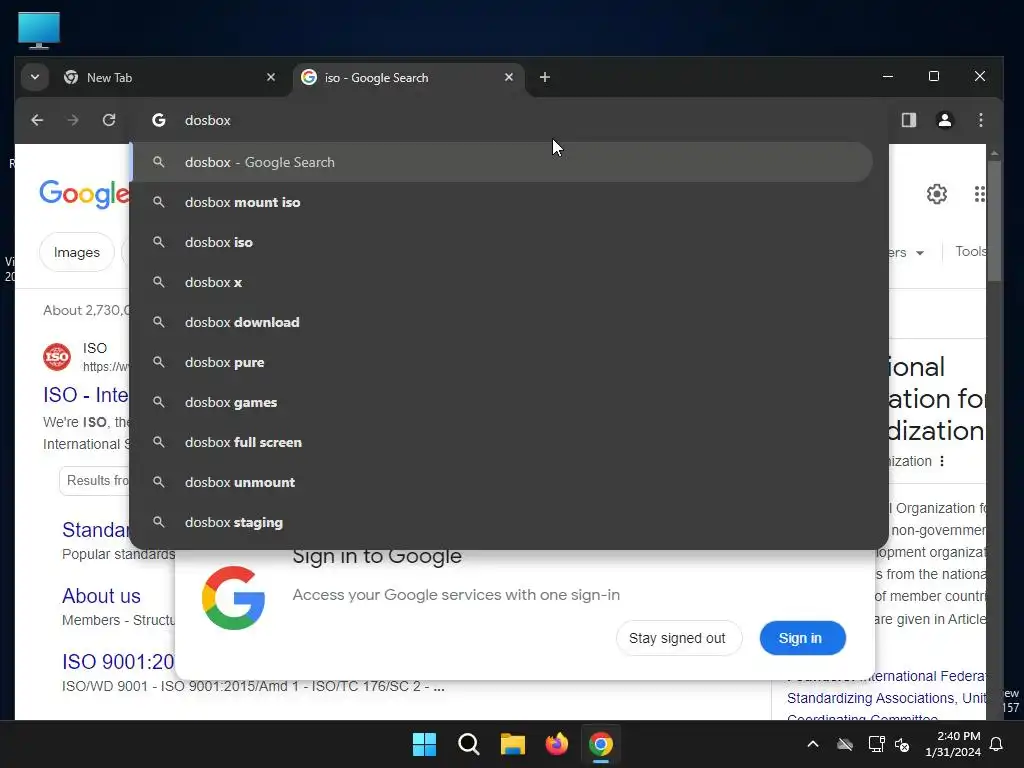Viewport: 1024px width, 768px height.
Task: Click the search icon beside dosbox staging
Action: [x=159, y=522]
